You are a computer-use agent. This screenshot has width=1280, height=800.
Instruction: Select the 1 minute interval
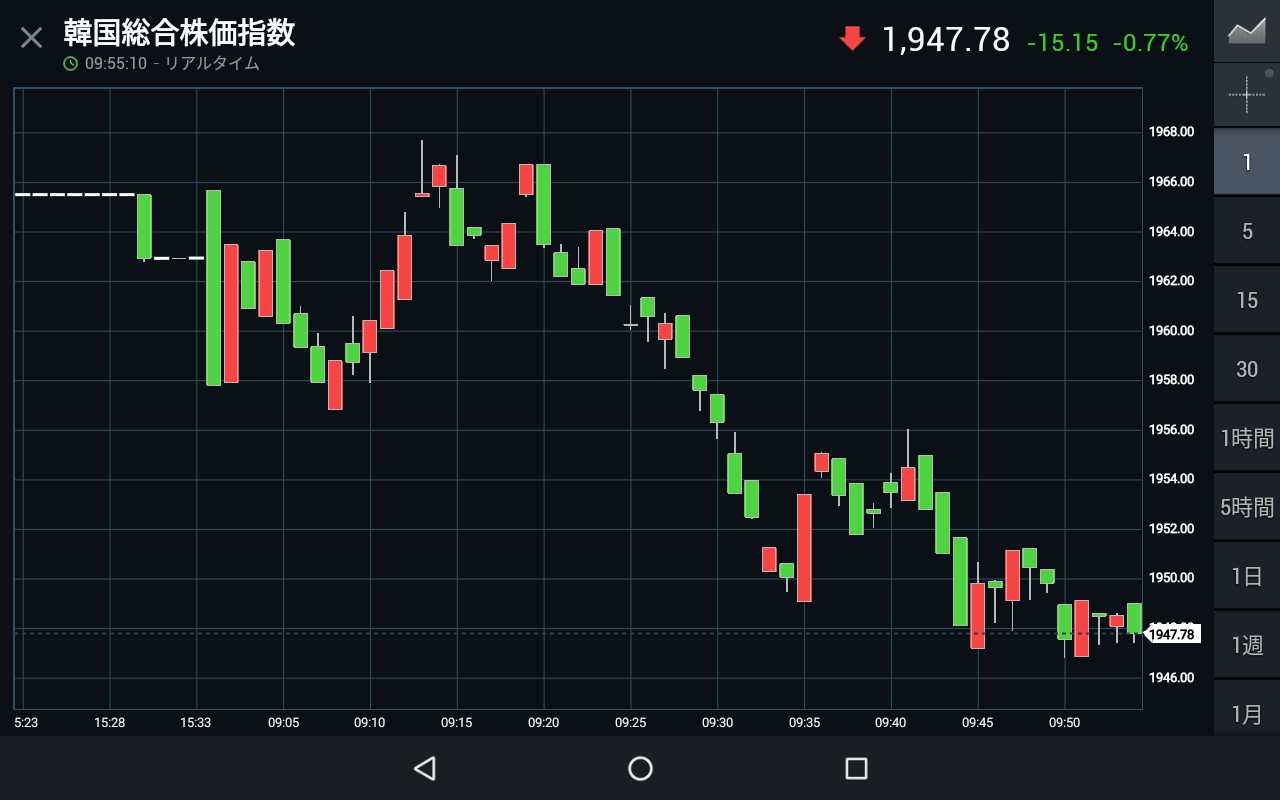pyautogui.click(x=1246, y=162)
